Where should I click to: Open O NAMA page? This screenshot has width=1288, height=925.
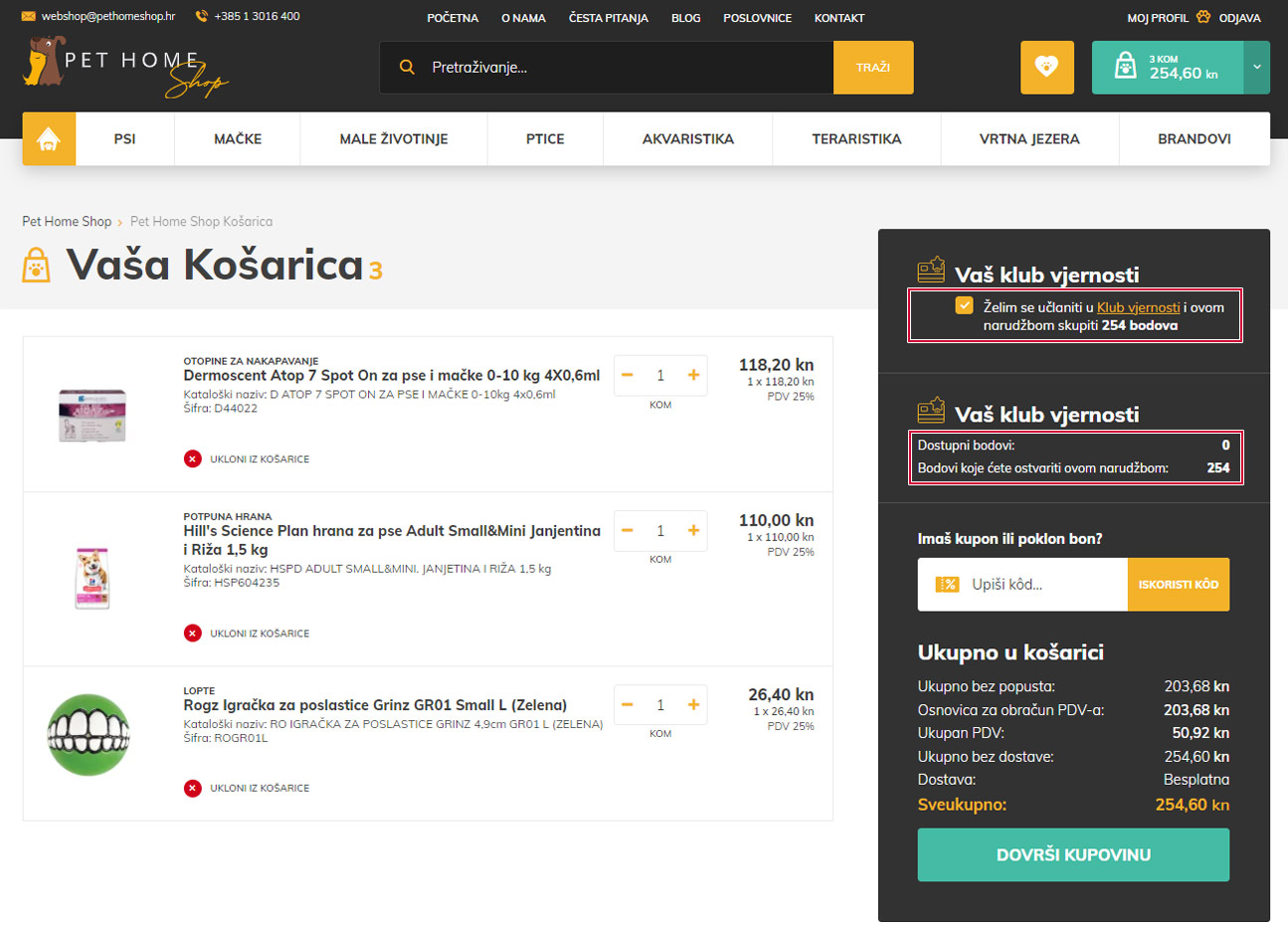click(x=523, y=18)
